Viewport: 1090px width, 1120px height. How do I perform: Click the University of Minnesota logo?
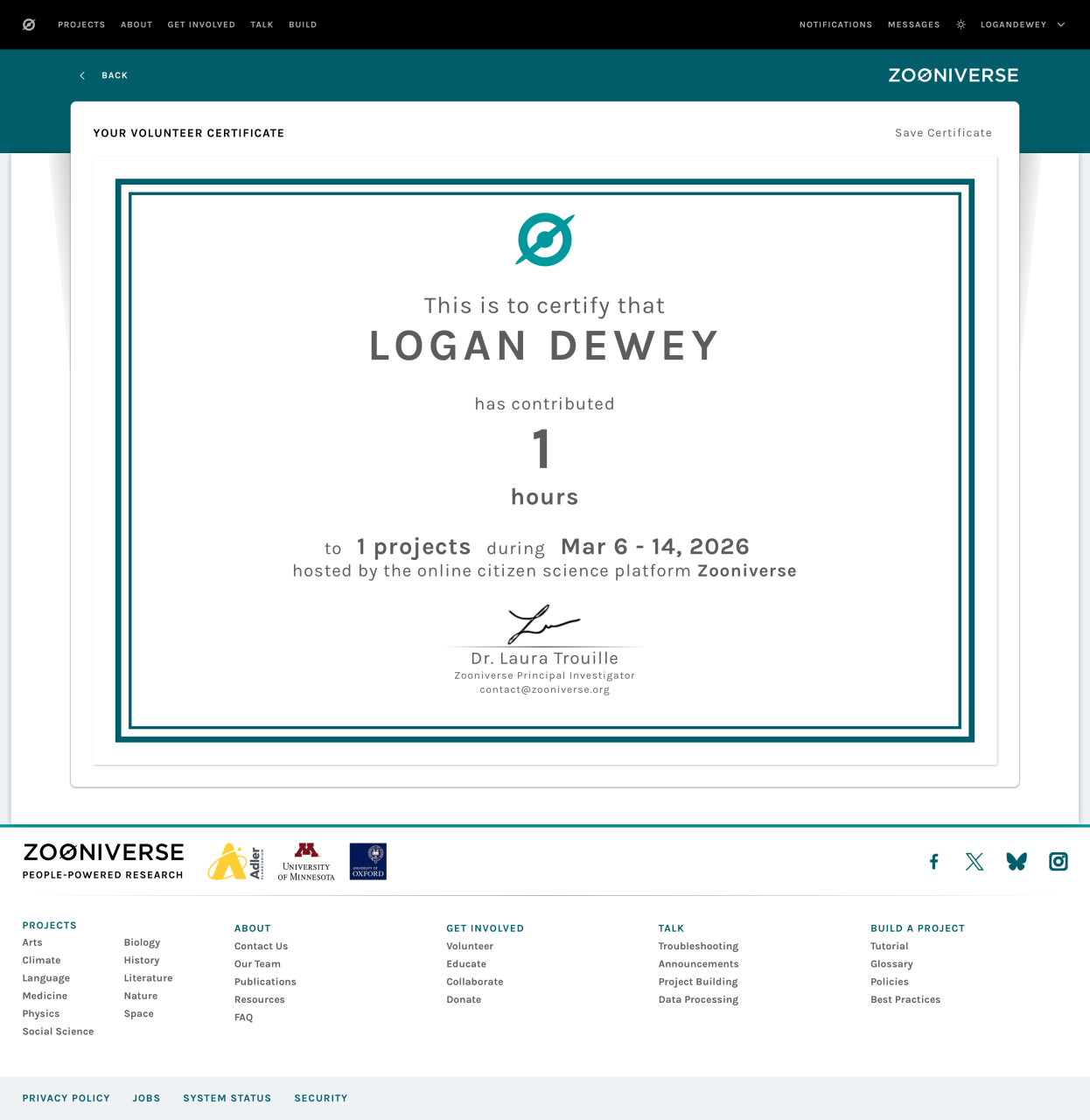coord(306,862)
